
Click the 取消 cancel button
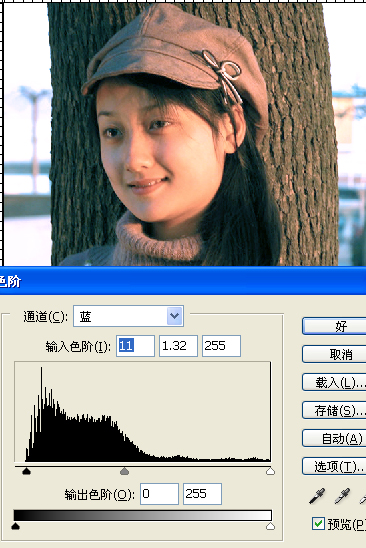pos(334,354)
